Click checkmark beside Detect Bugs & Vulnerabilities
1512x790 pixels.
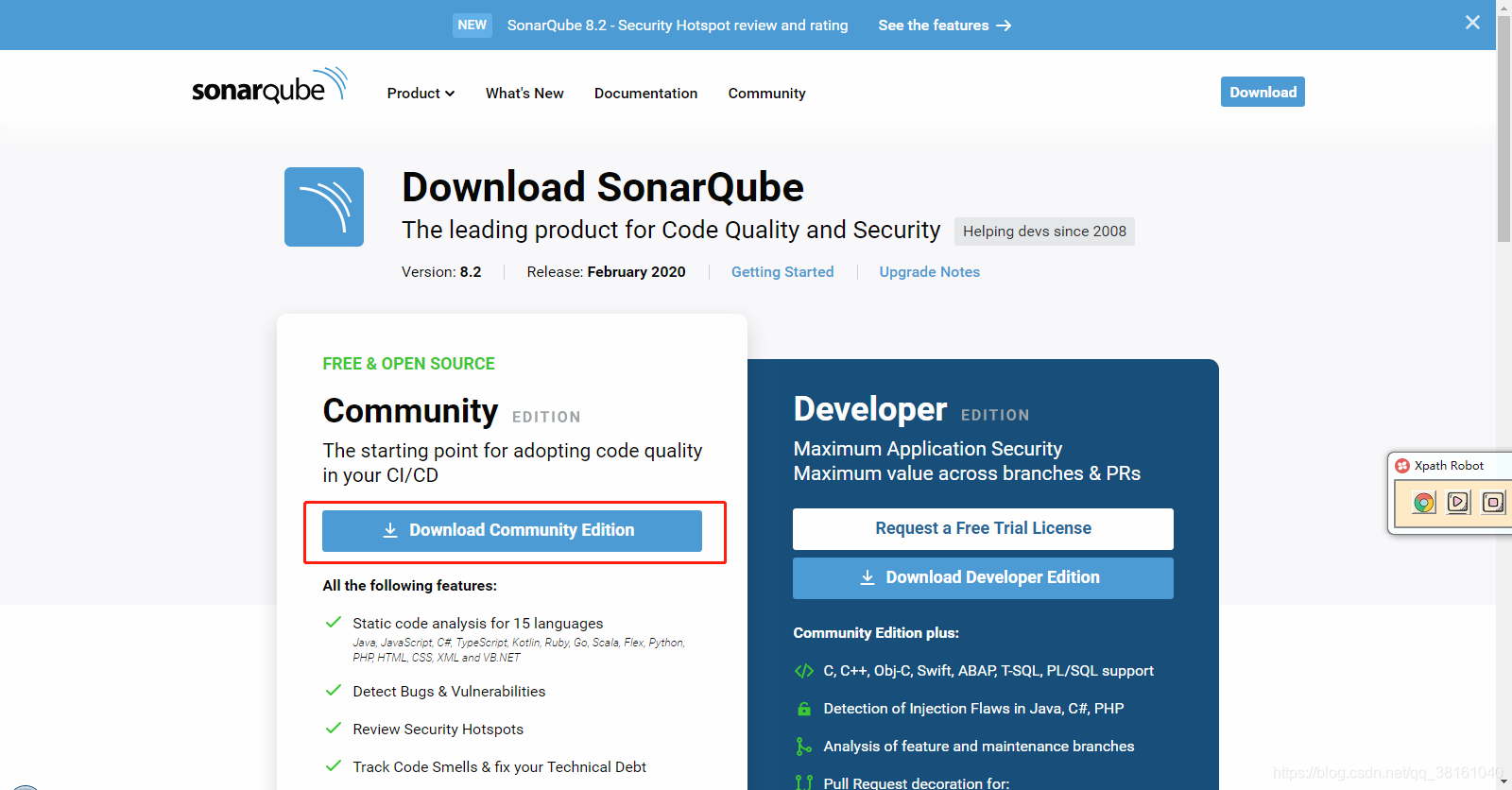coord(333,691)
